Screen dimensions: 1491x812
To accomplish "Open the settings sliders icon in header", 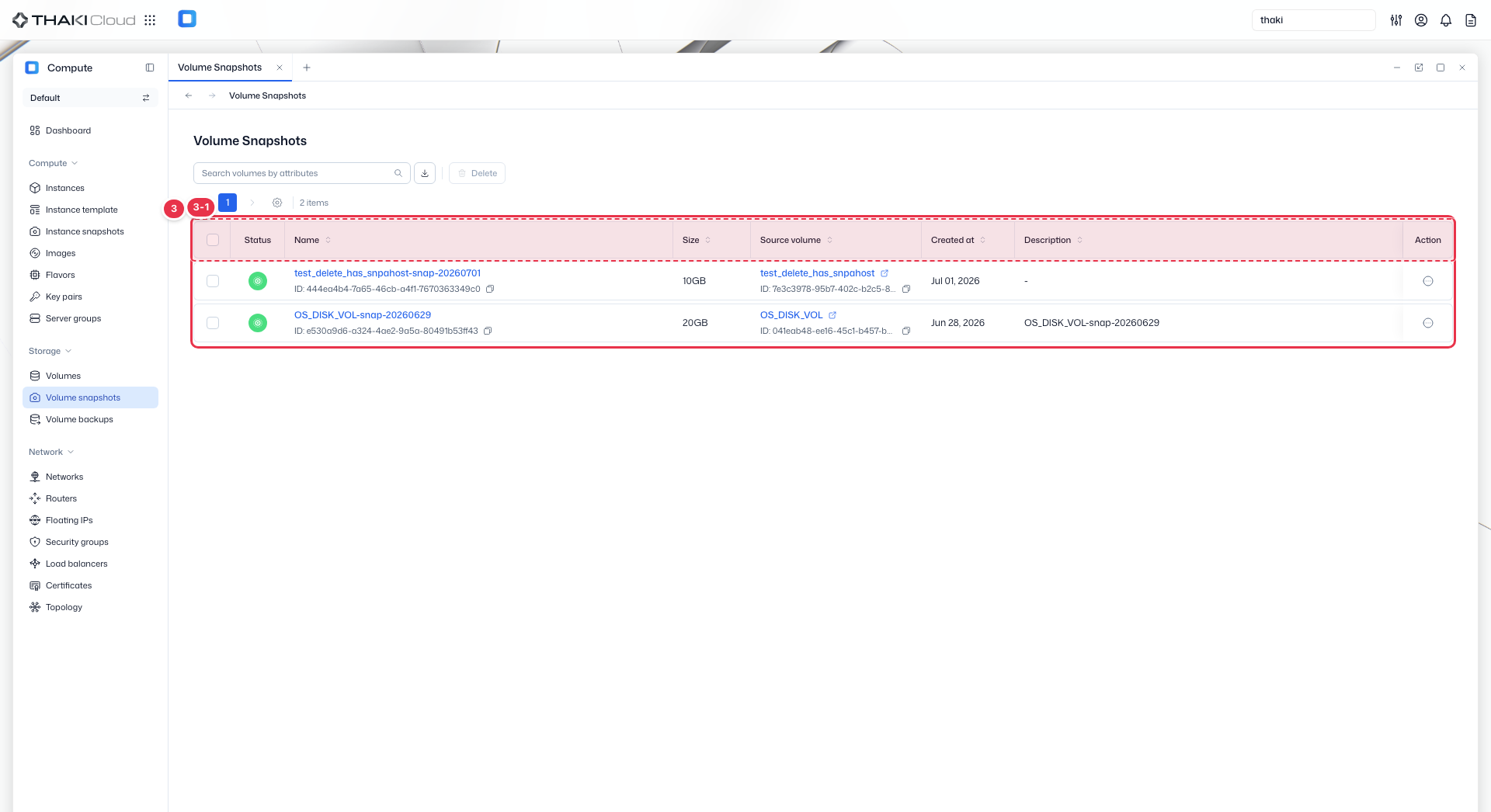I will pos(1396,20).
